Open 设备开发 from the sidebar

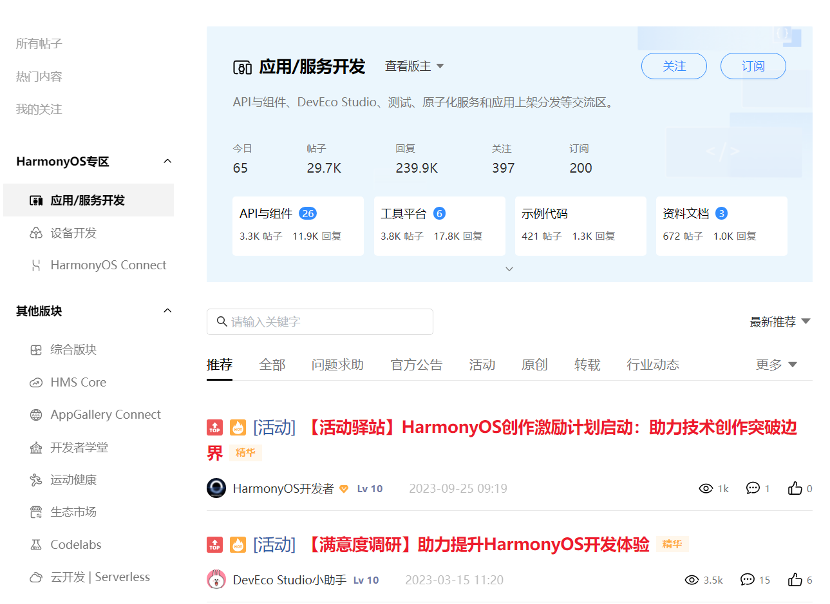click(73, 233)
